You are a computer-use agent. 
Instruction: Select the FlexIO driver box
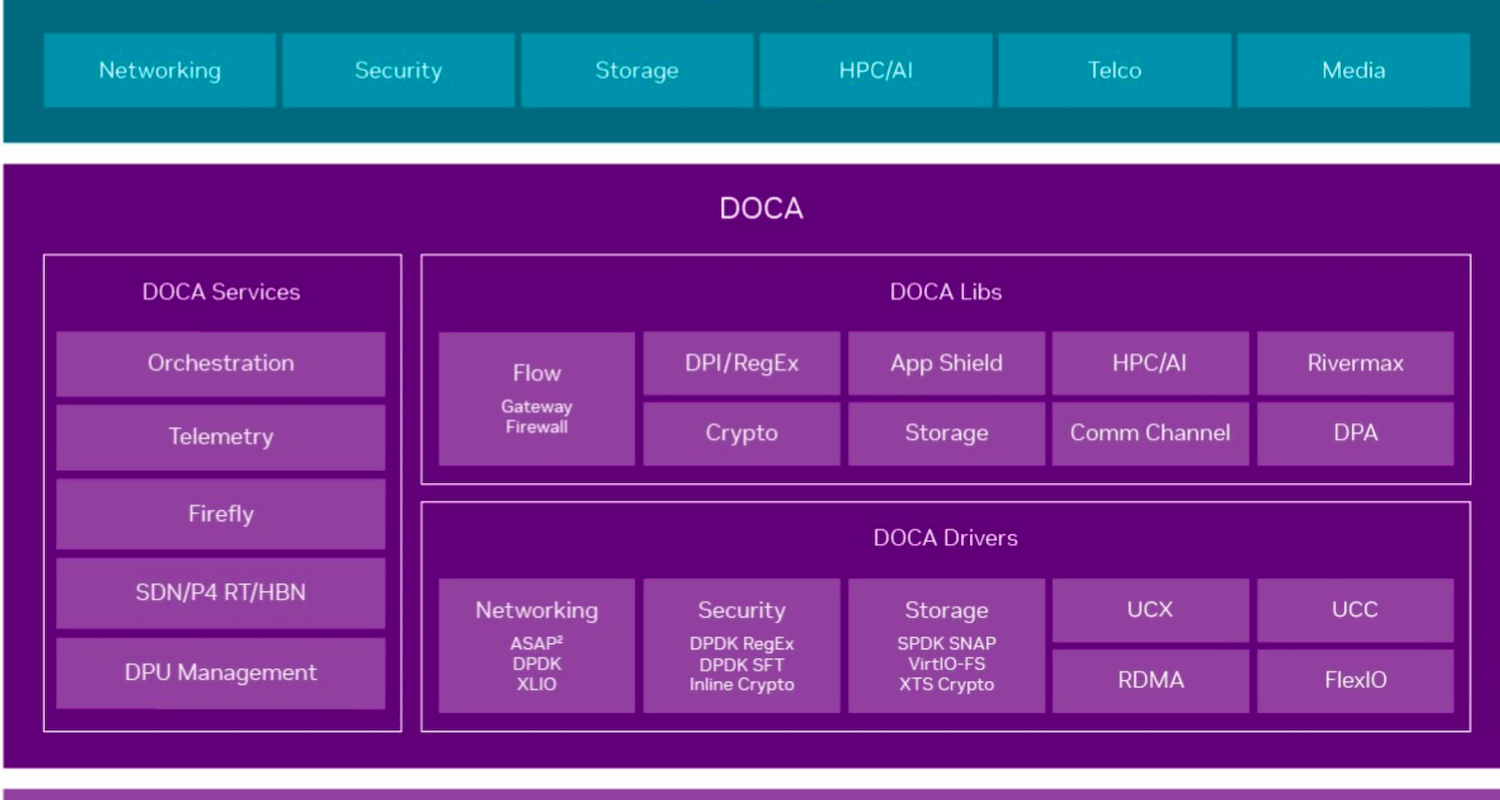(x=1355, y=680)
